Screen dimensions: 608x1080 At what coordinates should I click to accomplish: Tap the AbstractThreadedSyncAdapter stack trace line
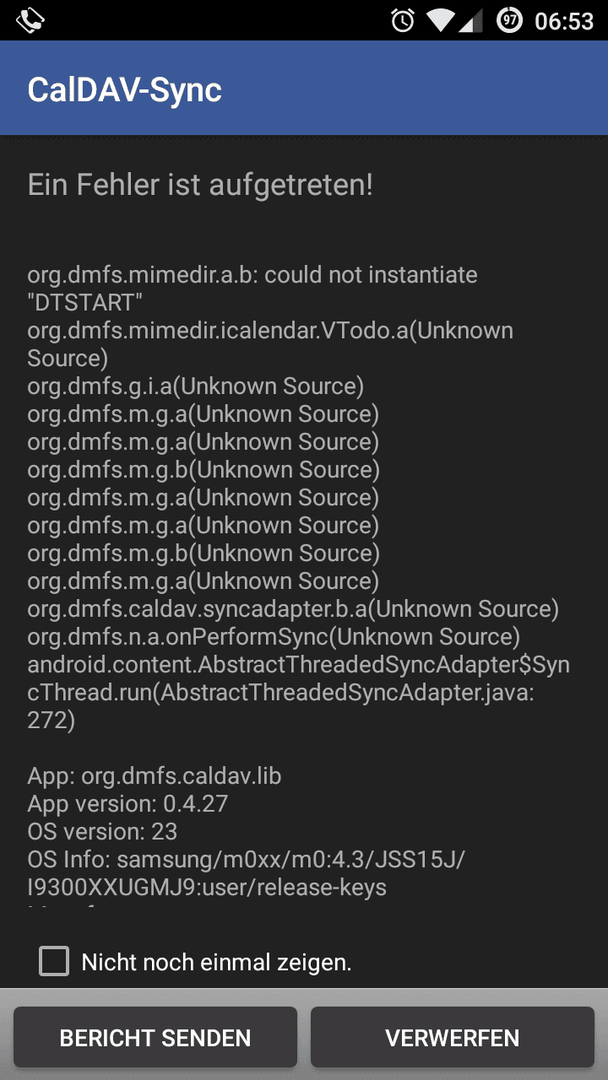click(298, 692)
